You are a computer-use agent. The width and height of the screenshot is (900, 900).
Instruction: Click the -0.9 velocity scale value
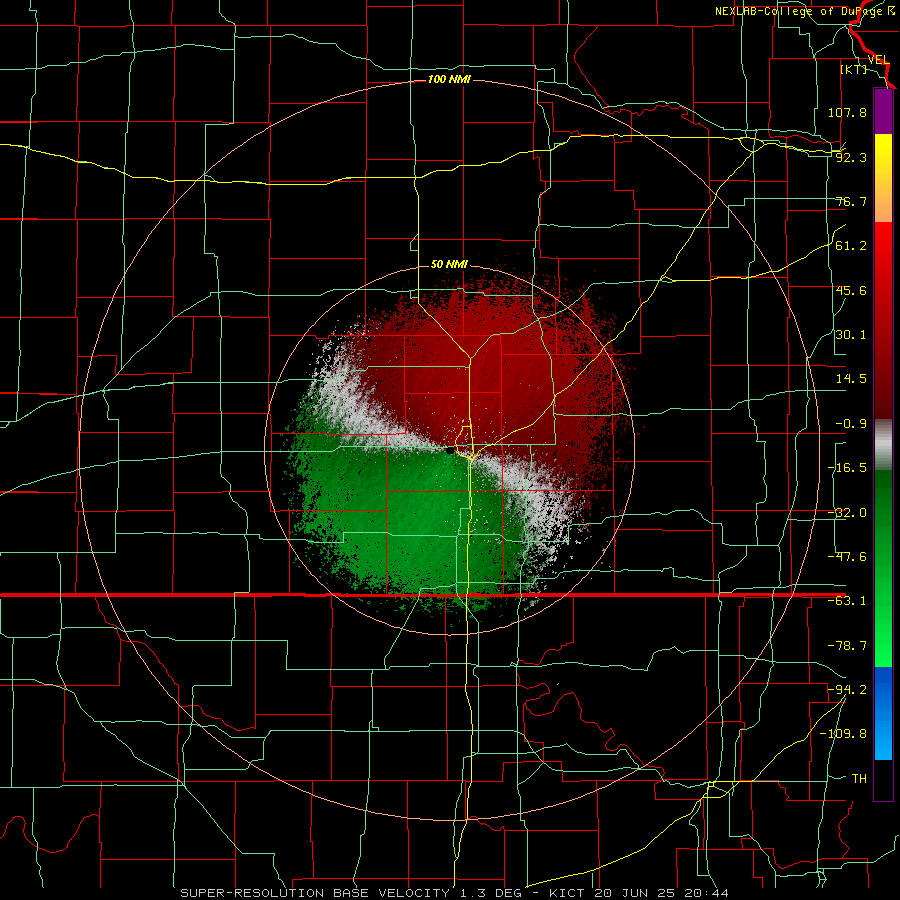tap(851, 424)
